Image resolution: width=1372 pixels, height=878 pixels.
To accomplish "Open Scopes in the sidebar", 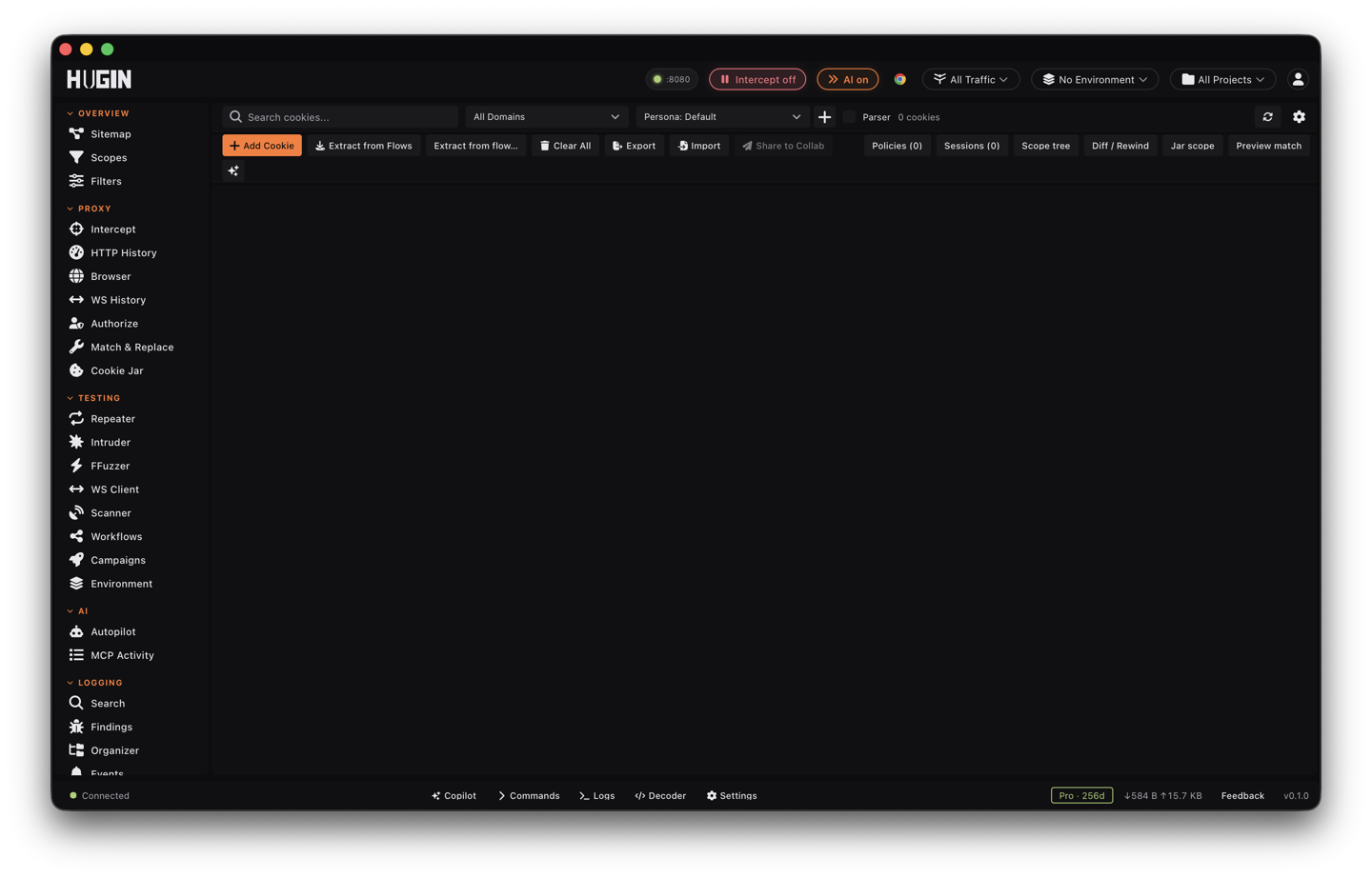I will tap(109, 158).
